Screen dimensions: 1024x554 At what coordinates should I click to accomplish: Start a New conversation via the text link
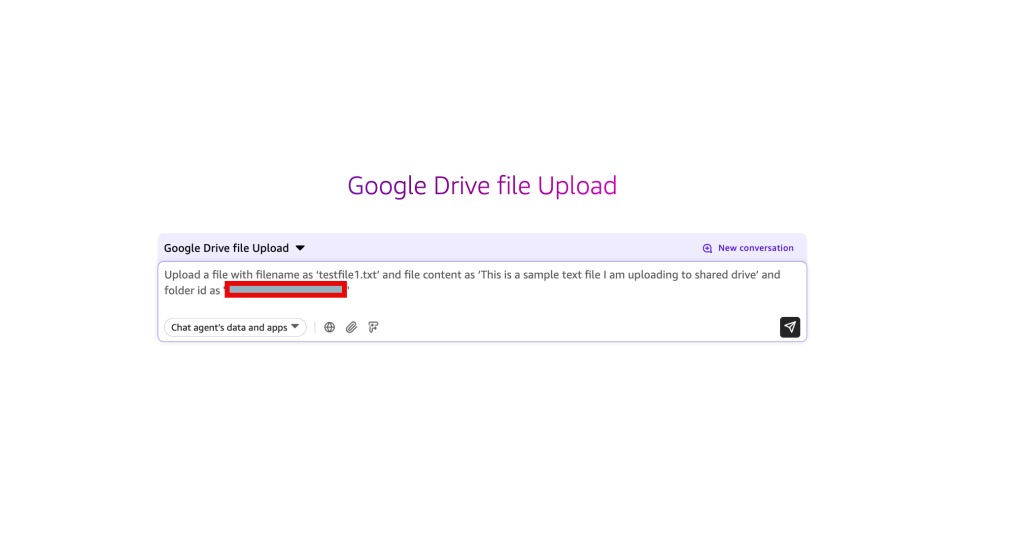coord(755,248)
